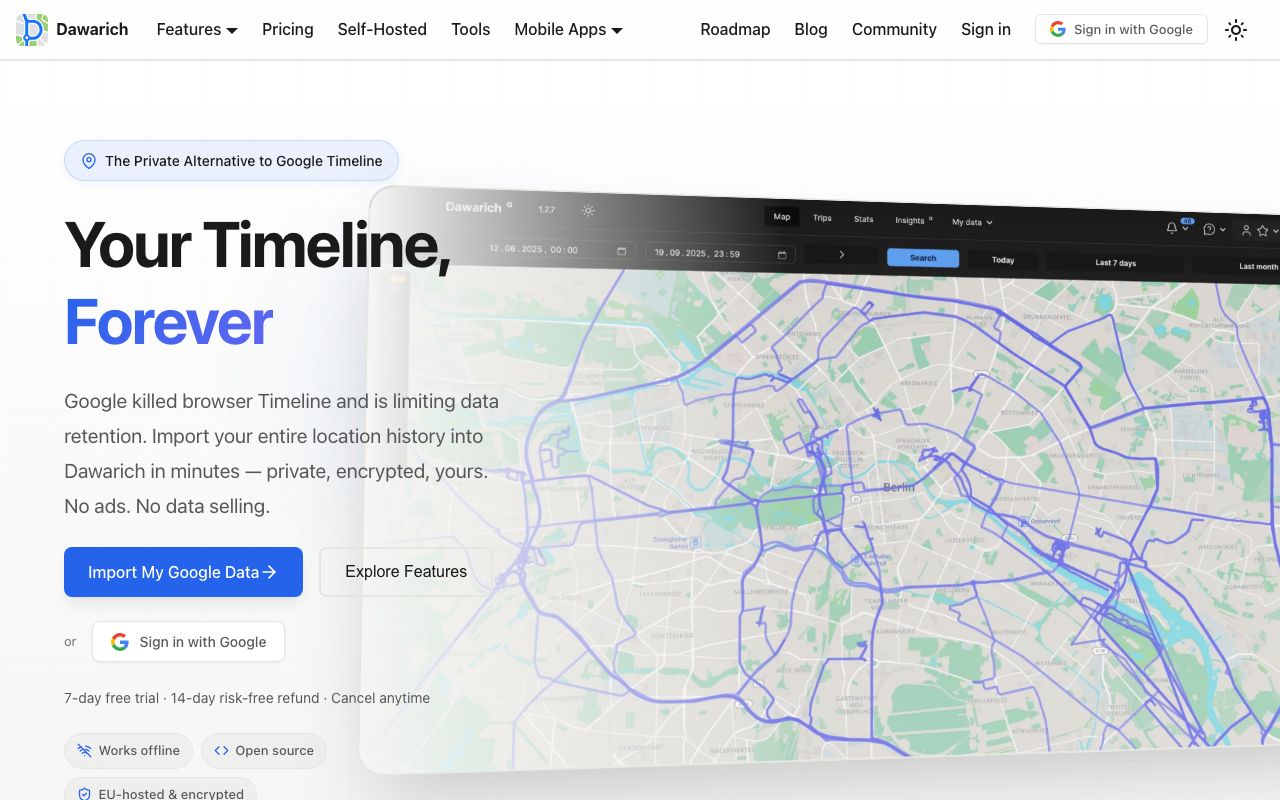
Task: Click the 'Google killed browser Timeline' paragraph
Action: pos(282,454)
